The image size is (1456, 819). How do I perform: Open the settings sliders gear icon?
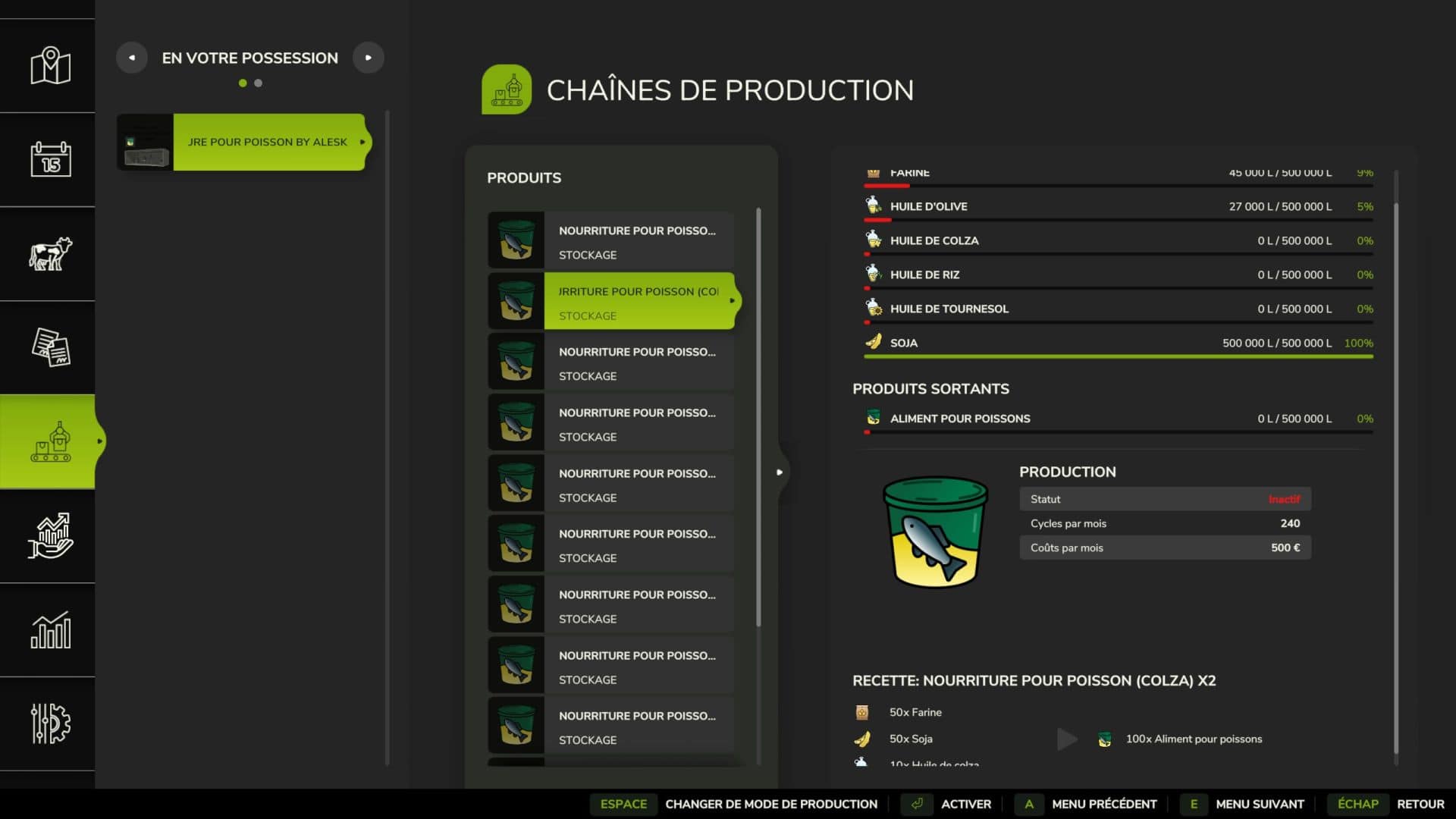point(50,723)
